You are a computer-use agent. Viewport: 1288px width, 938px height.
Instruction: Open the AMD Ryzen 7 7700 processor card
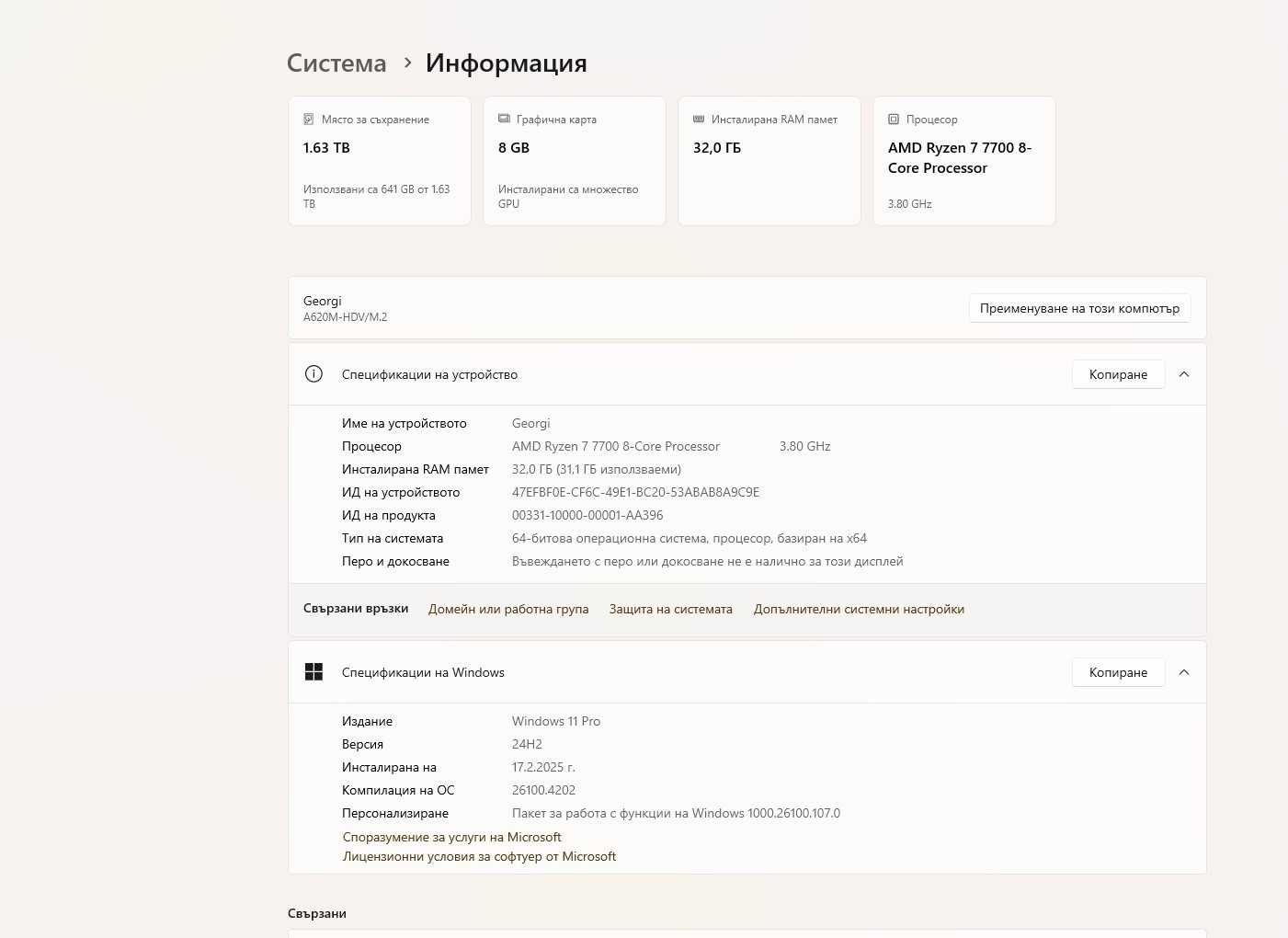964,161
